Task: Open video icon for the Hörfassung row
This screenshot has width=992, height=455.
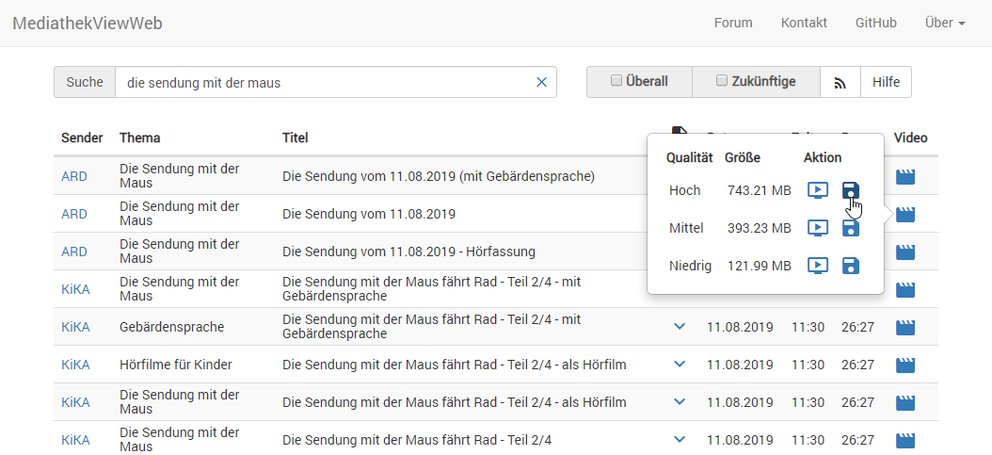Action: (x=905, y=252)
